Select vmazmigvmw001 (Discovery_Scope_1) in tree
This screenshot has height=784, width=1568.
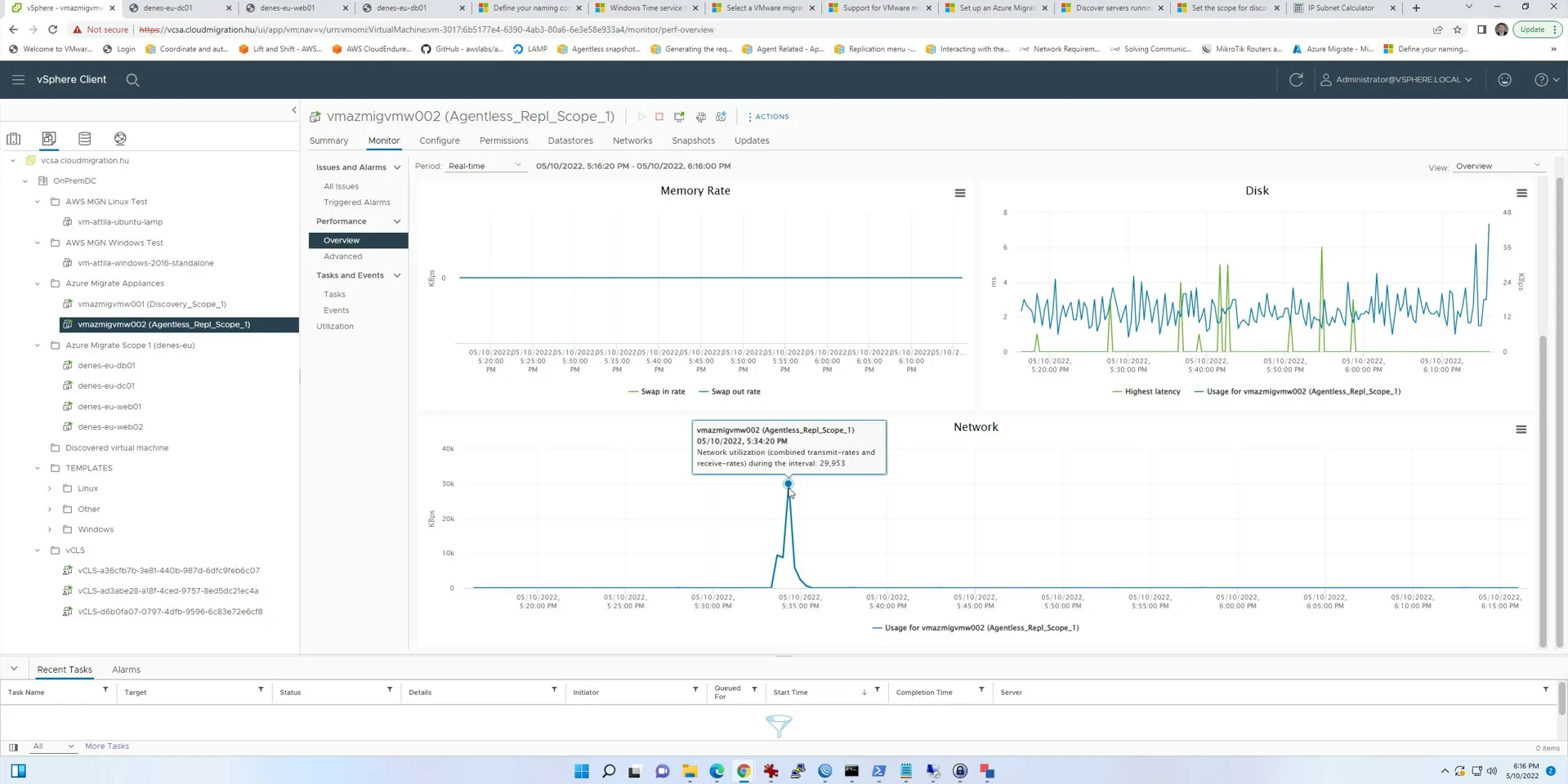[x=152, y=304]
